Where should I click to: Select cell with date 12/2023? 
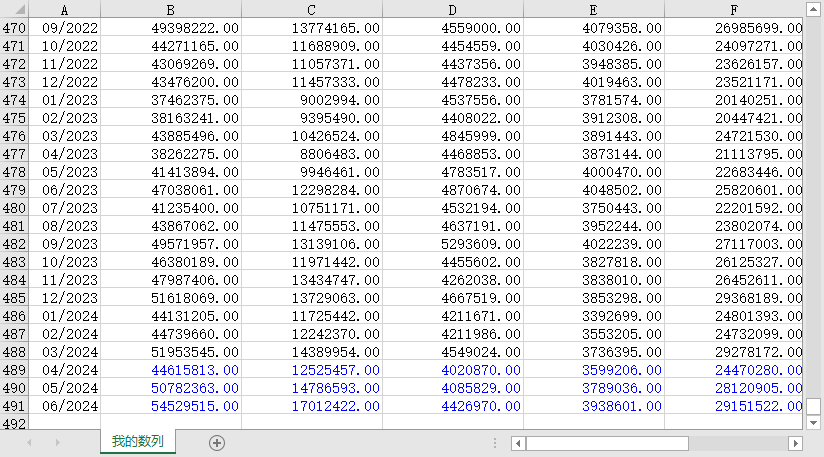pyautogui.click(x=64, y=298)
